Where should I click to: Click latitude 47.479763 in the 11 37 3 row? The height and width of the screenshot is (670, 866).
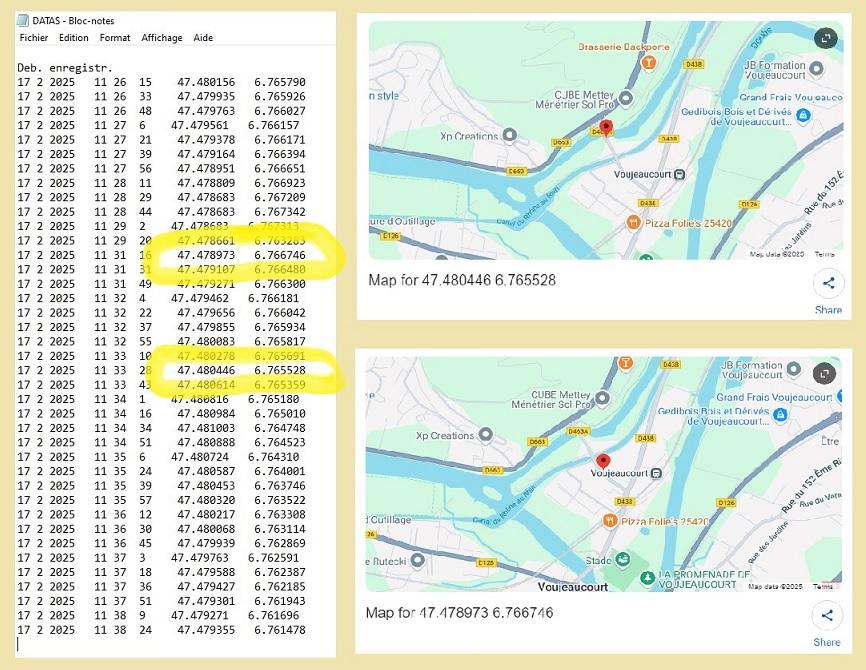[199, 558]
